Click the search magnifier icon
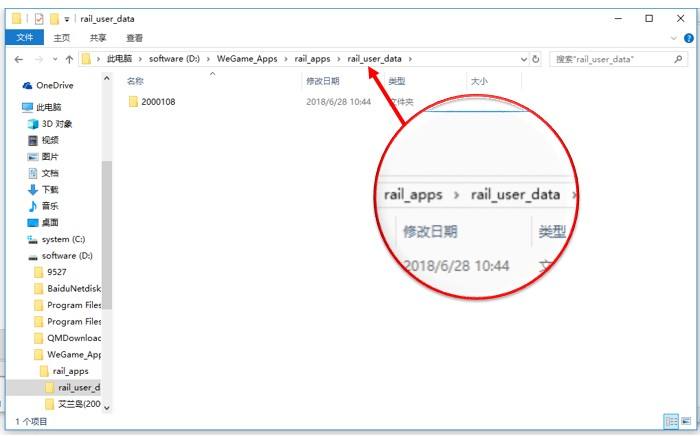Viewport: 700px width, 436px height. (x=678, y=58)
